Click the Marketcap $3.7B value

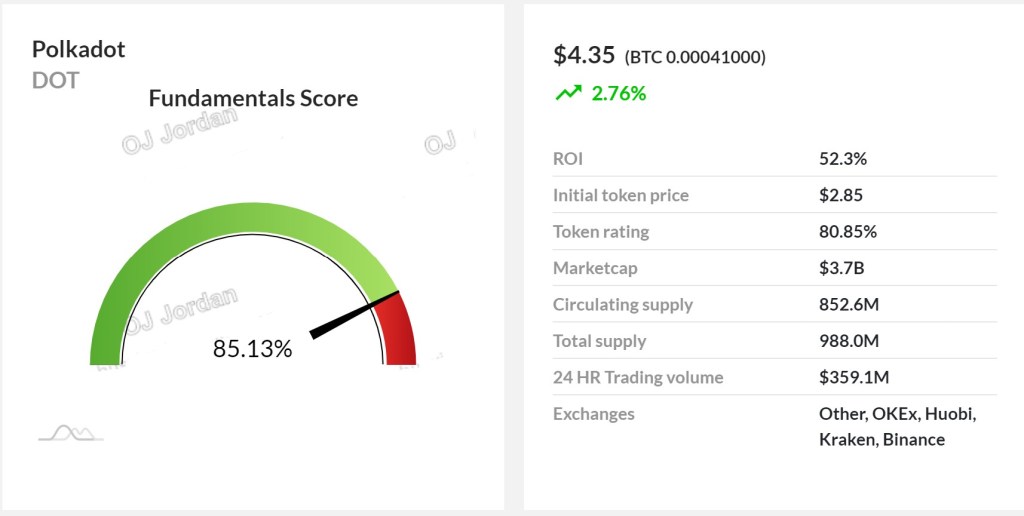pos(841,268)
